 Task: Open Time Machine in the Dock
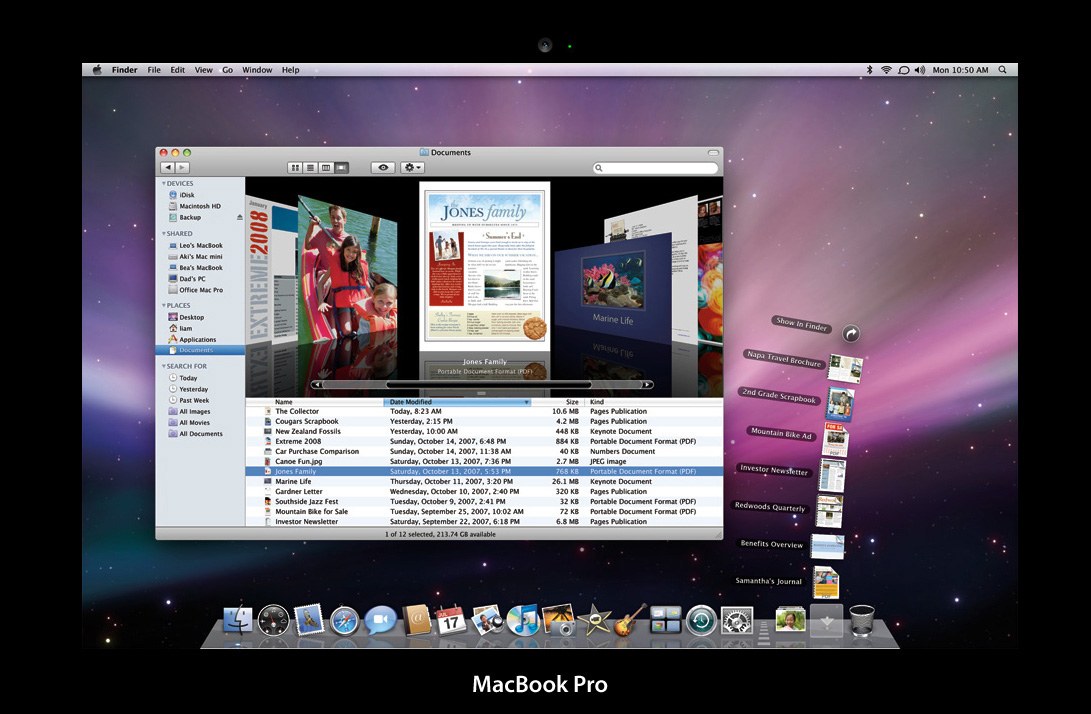[701, 619]
